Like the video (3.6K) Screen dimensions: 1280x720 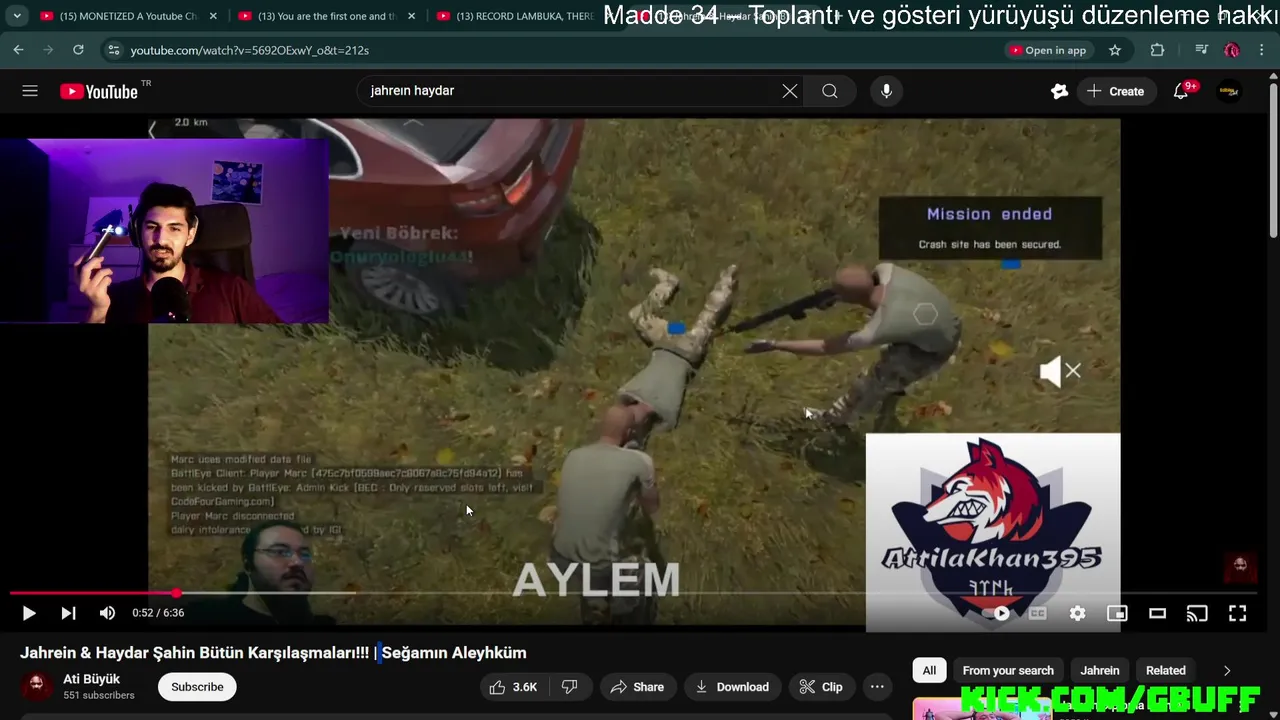[x=514, y=687]
